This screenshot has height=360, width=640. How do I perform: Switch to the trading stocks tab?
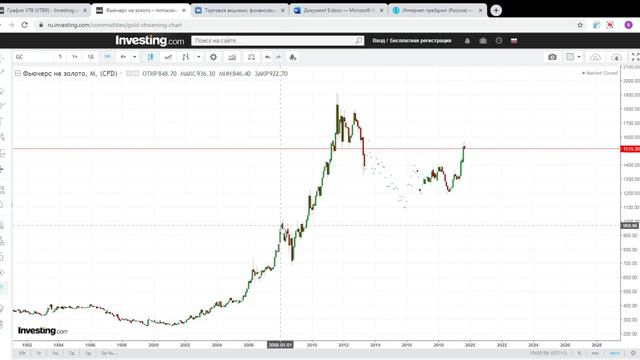240,10
